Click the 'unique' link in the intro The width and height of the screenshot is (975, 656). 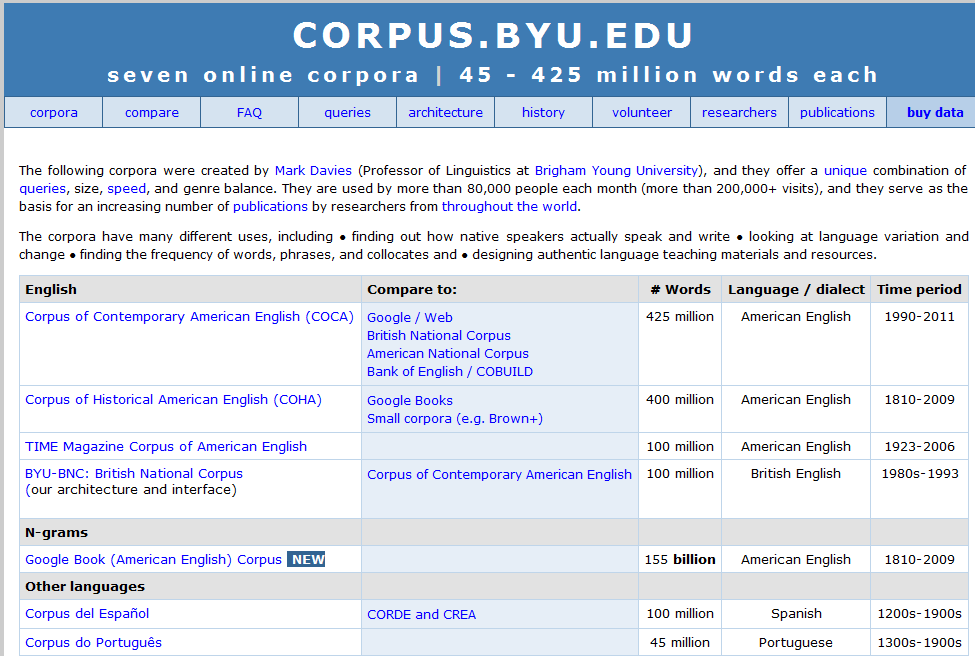click(845, 170)
